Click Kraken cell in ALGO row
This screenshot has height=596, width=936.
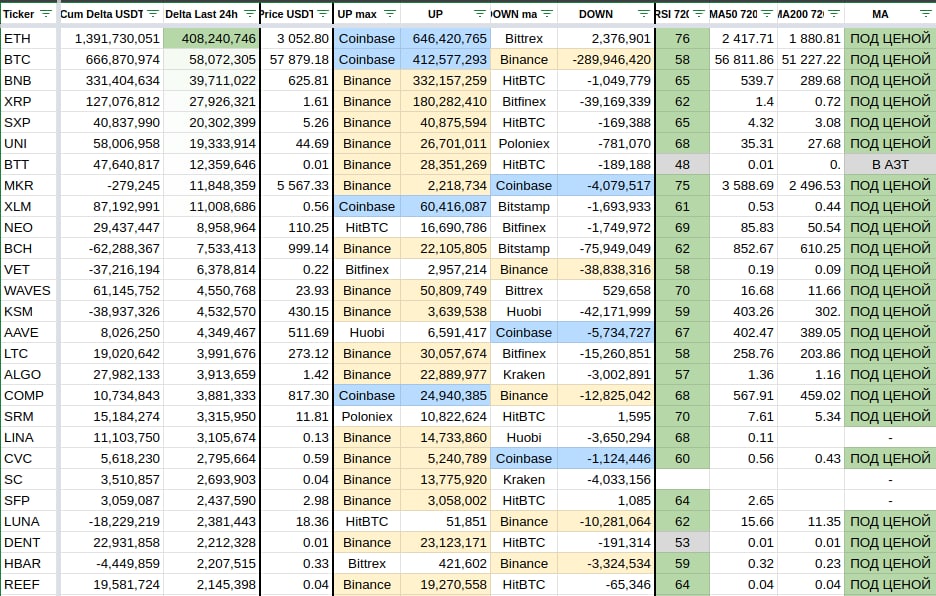point(524,375)
